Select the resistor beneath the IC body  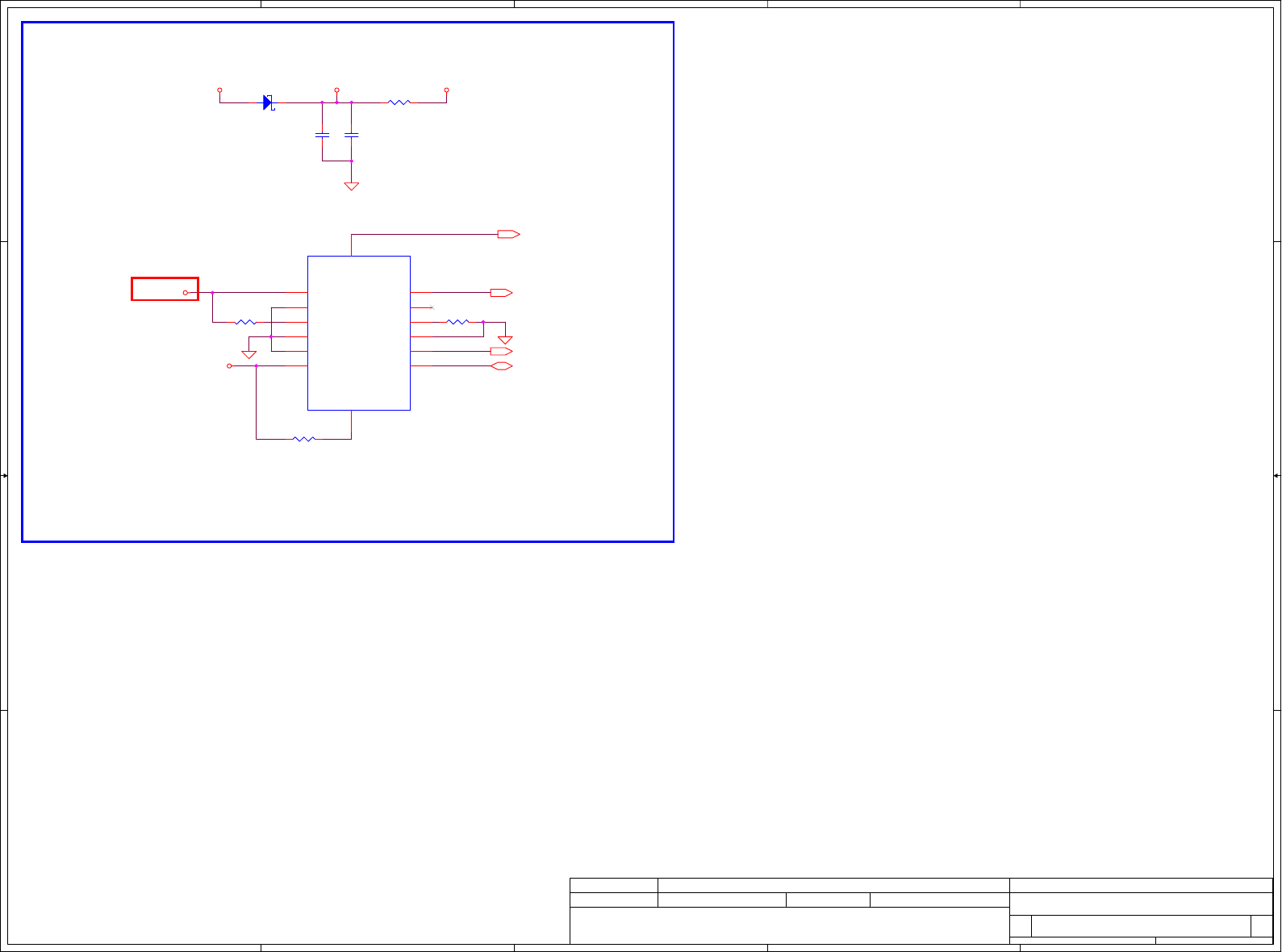click(303, 439)
